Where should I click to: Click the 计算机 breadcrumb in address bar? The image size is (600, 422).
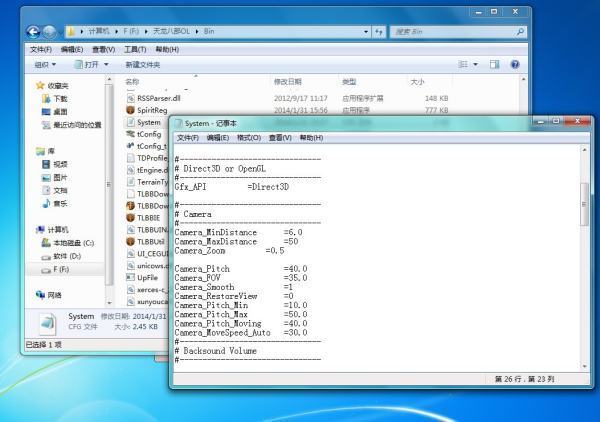pos(99,31)
